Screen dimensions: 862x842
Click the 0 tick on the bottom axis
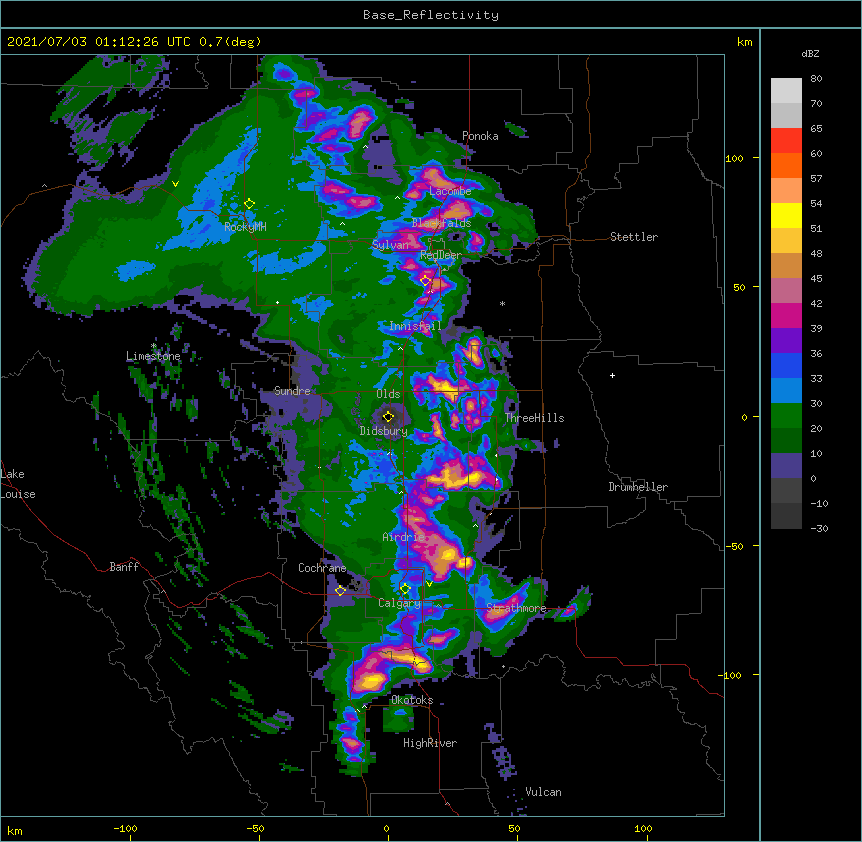pyautogui.click(x=386, y=828)
